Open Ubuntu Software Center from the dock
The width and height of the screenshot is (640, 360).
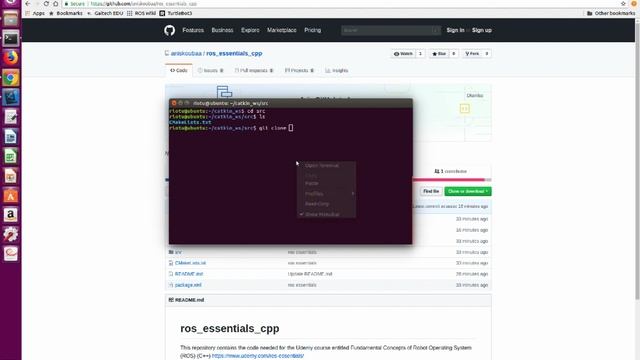11,196
